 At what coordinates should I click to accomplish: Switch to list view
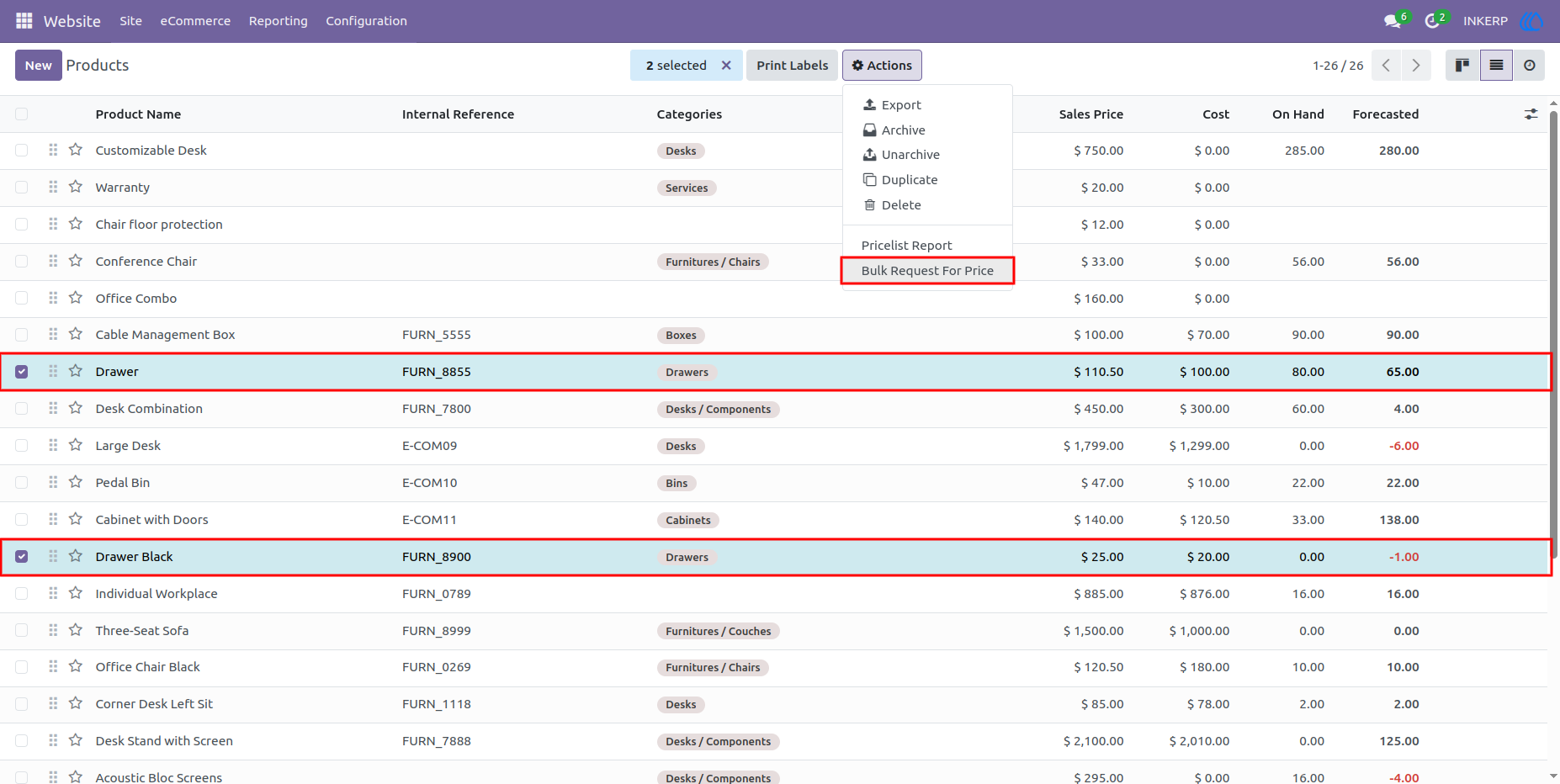pyautogui.click(x=1496, y=65)
